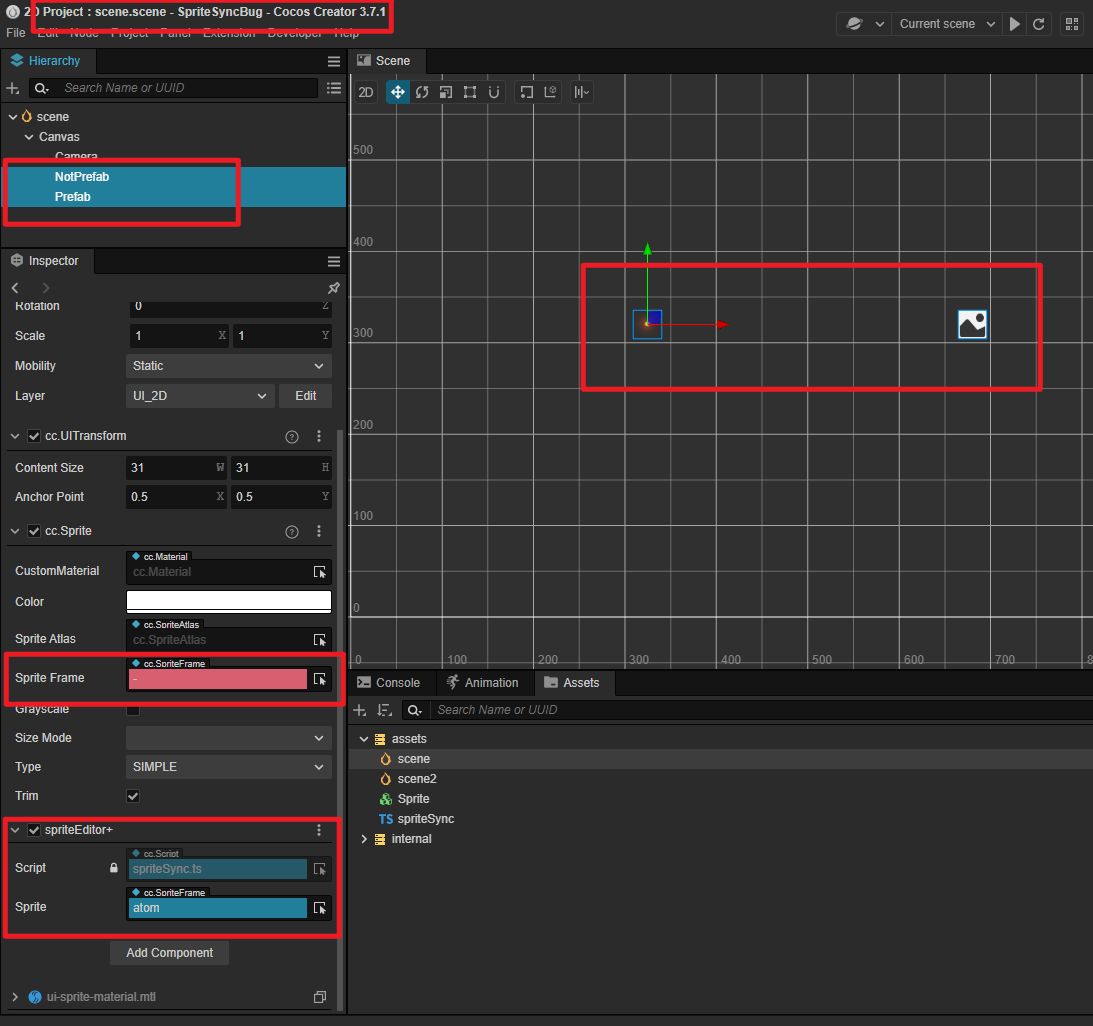The height and width of the screenshot is (1026, 1093).
Task: Open the Layer dropdown UI_2D
Action: click(200, 396)
